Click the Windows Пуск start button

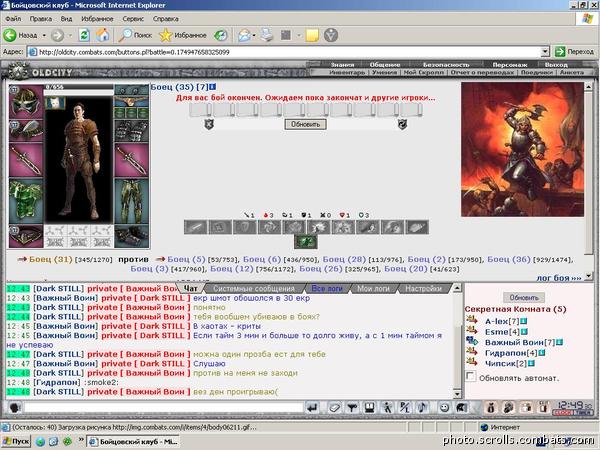click(x=16, y=442)
